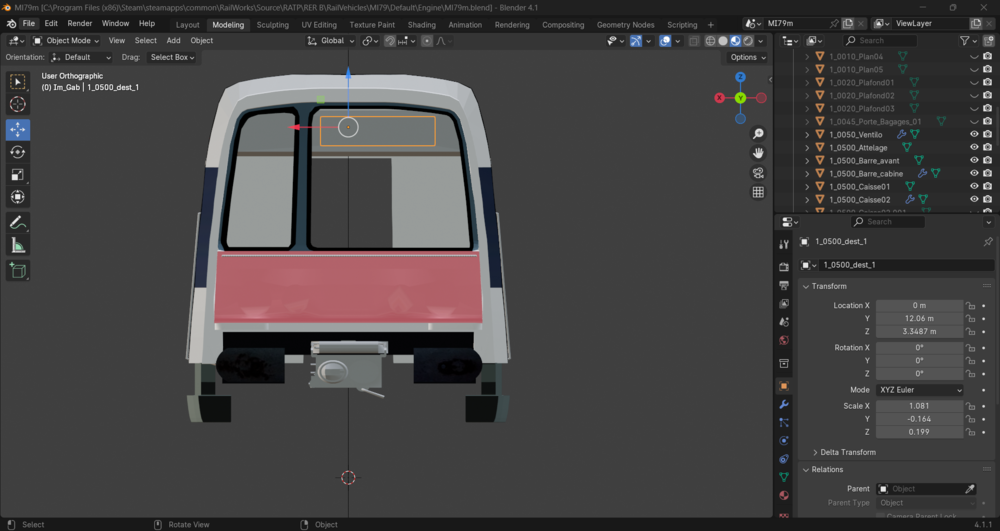This screenshot has height=531, width=1000.
Task: Open the outliner filter funnel
Action: [x=964, y=40]
